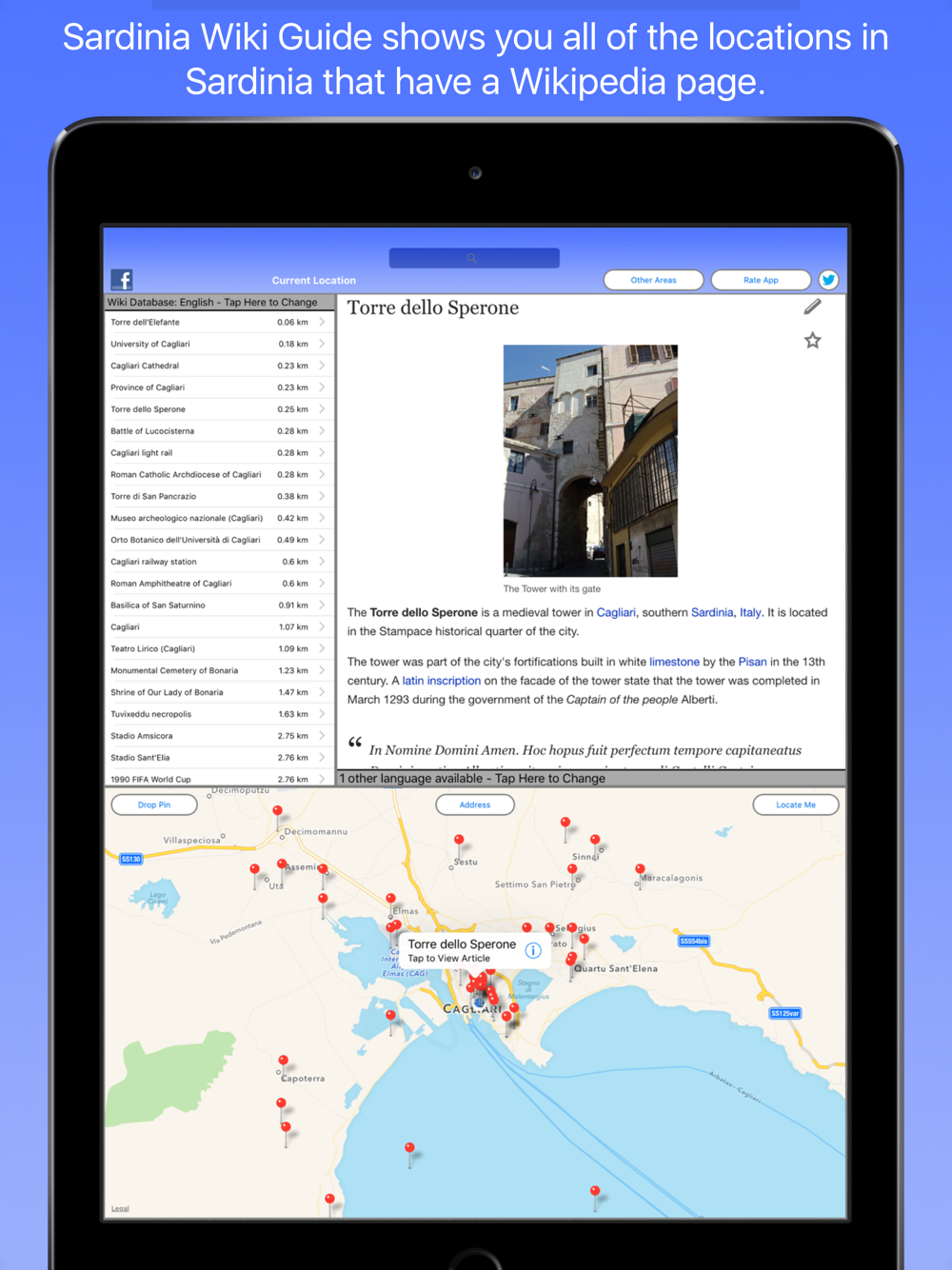952x1270 pixels.
Task: Select Roman Amphitheatre of Cagliari
Action: (219, 584)
